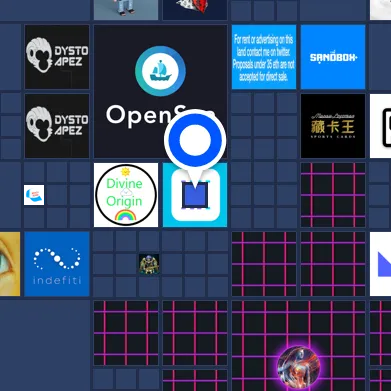Click the magenta grid tile below Divine Origin
The height and width of the screenshot is (391, 391).
[126, 333]
